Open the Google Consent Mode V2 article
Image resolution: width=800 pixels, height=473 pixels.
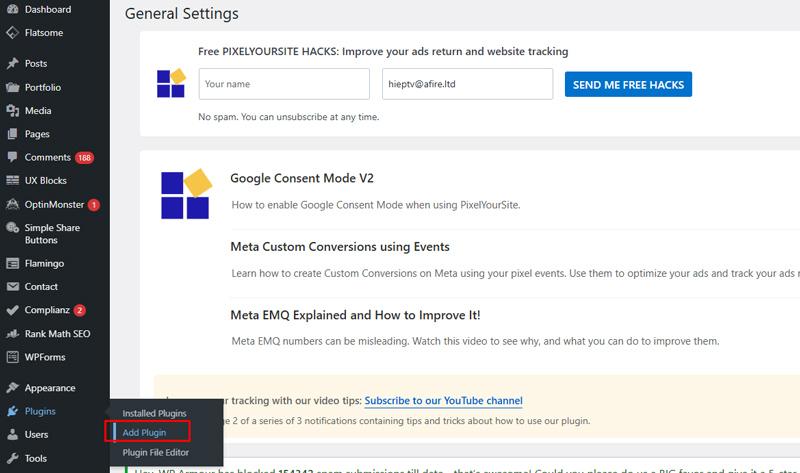301,179
